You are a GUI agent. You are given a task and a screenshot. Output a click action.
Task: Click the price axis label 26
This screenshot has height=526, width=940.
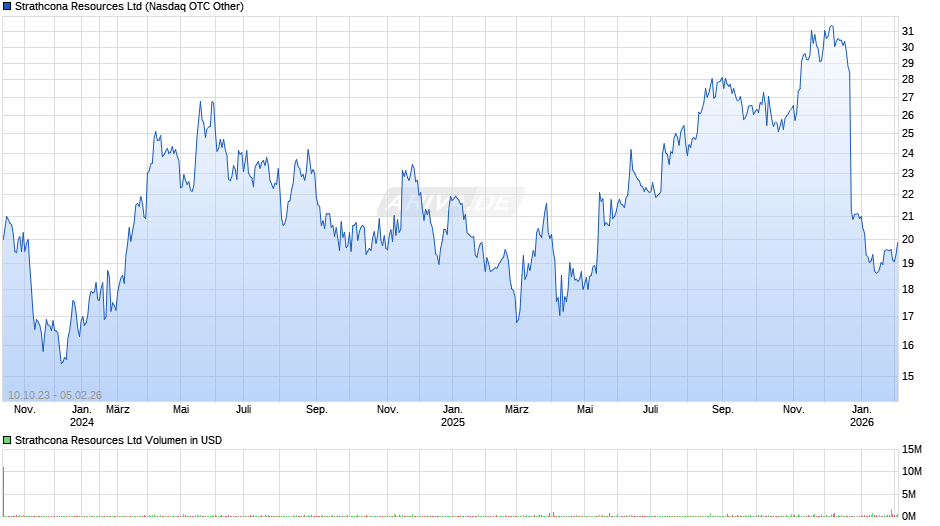908,115
